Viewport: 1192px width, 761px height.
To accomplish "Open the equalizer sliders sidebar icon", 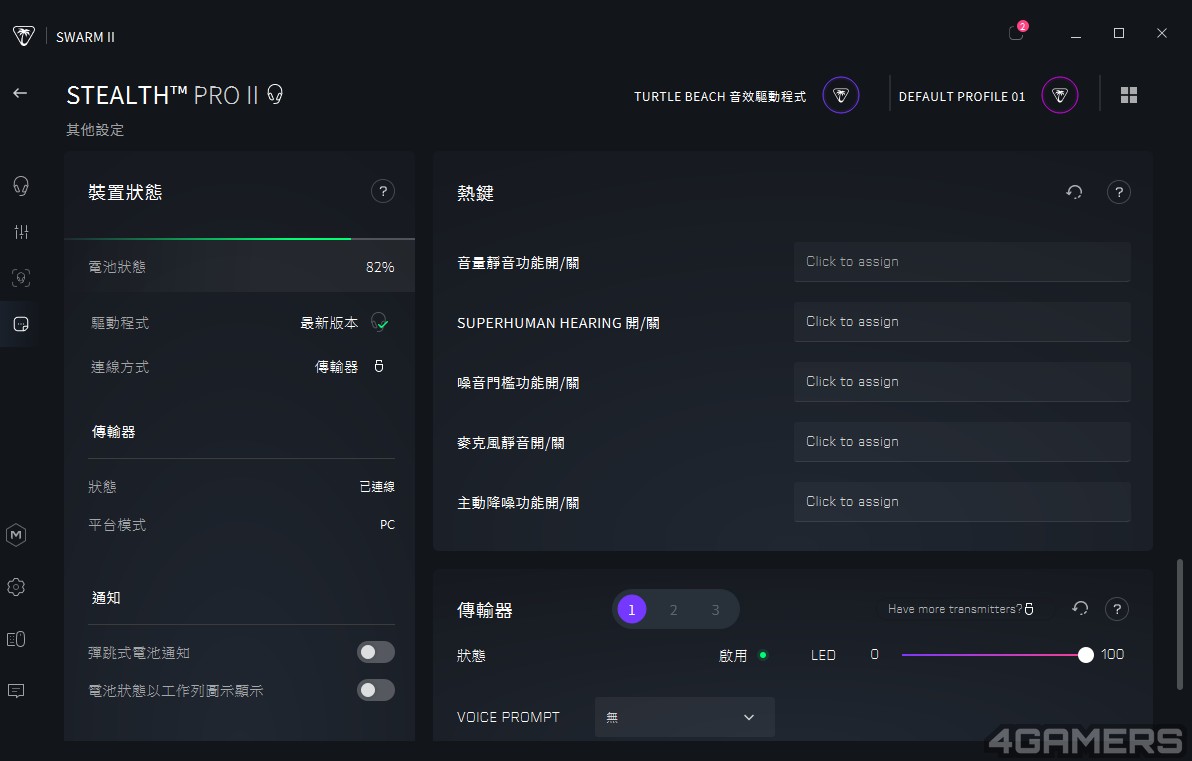I will click(21, 232).
